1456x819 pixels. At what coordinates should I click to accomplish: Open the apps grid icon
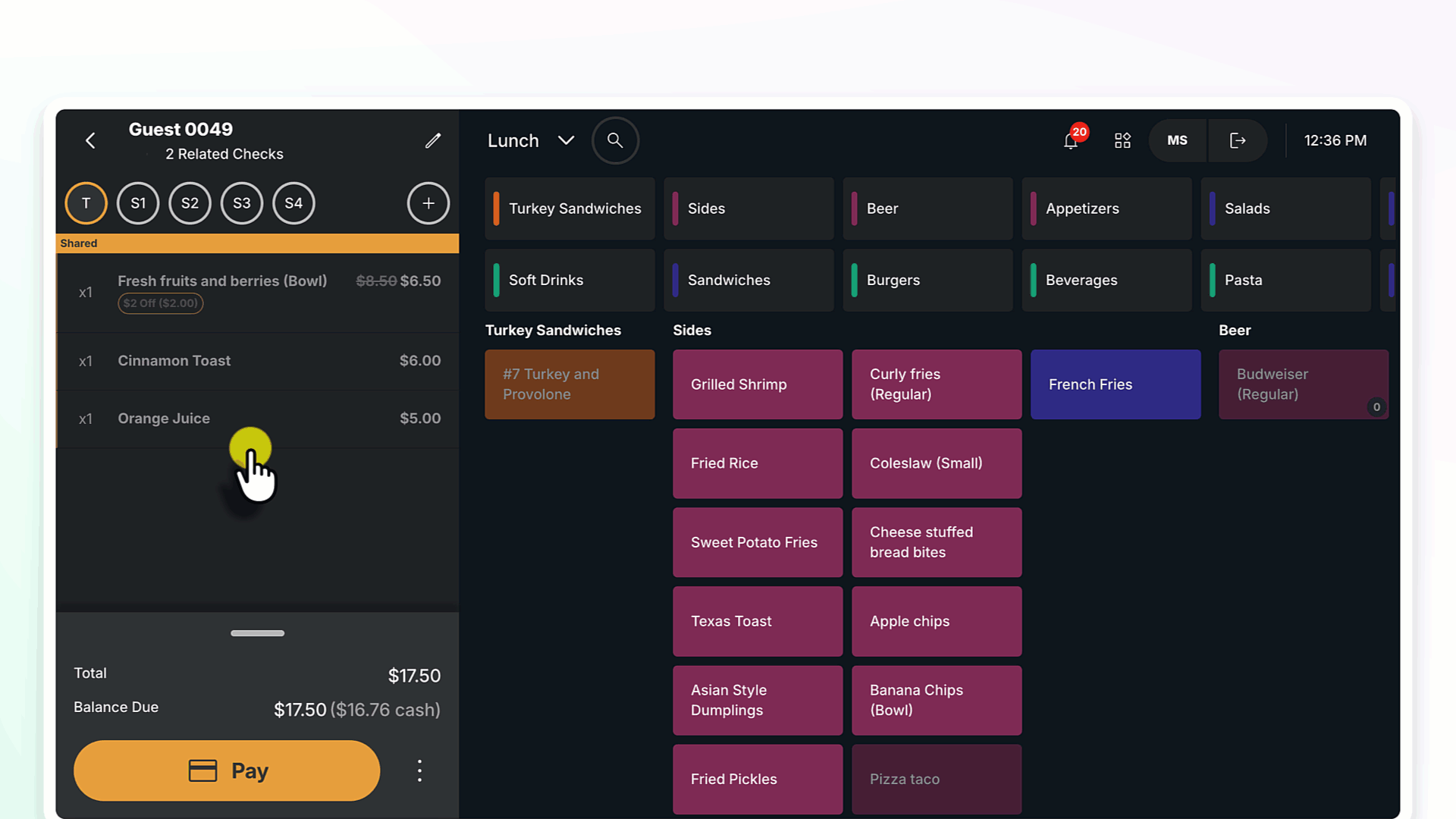click(1122, 140)
